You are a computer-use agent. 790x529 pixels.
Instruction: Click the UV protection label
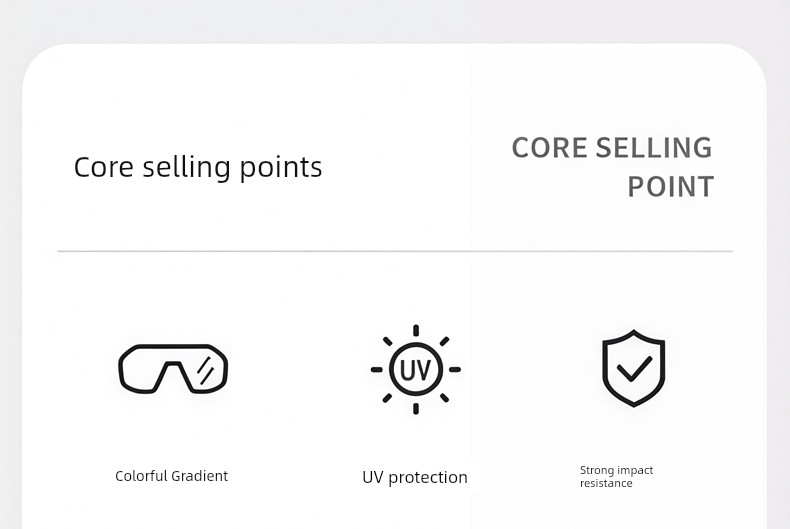point(415,477)
